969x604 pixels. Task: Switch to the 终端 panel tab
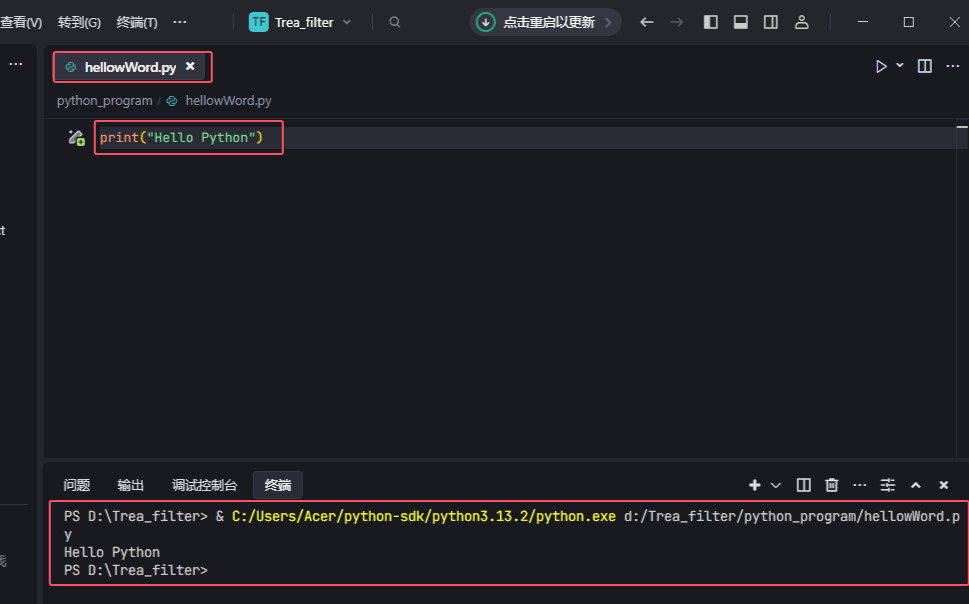(x=277, y=485)
